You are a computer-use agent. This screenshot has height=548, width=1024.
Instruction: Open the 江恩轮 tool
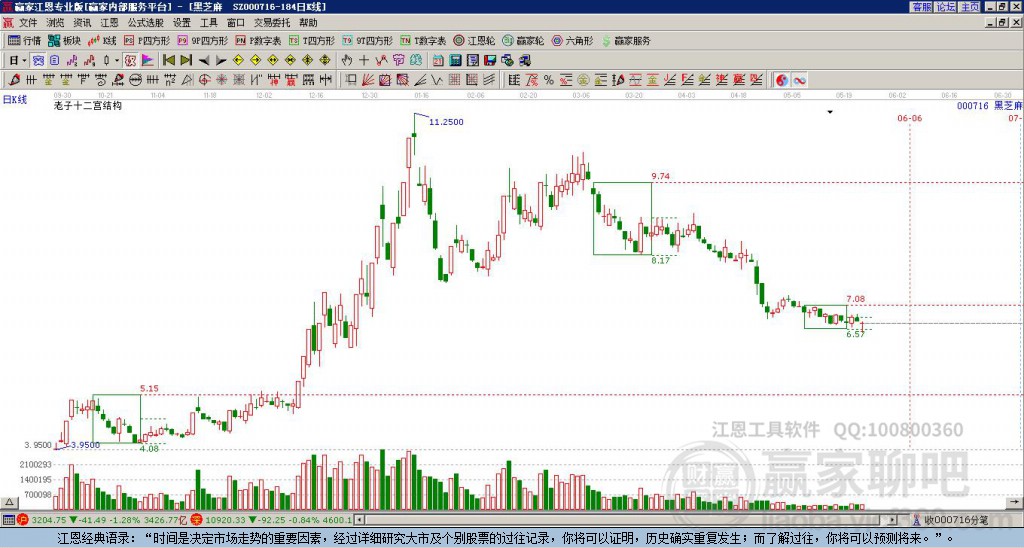click(x=474, y=40)
